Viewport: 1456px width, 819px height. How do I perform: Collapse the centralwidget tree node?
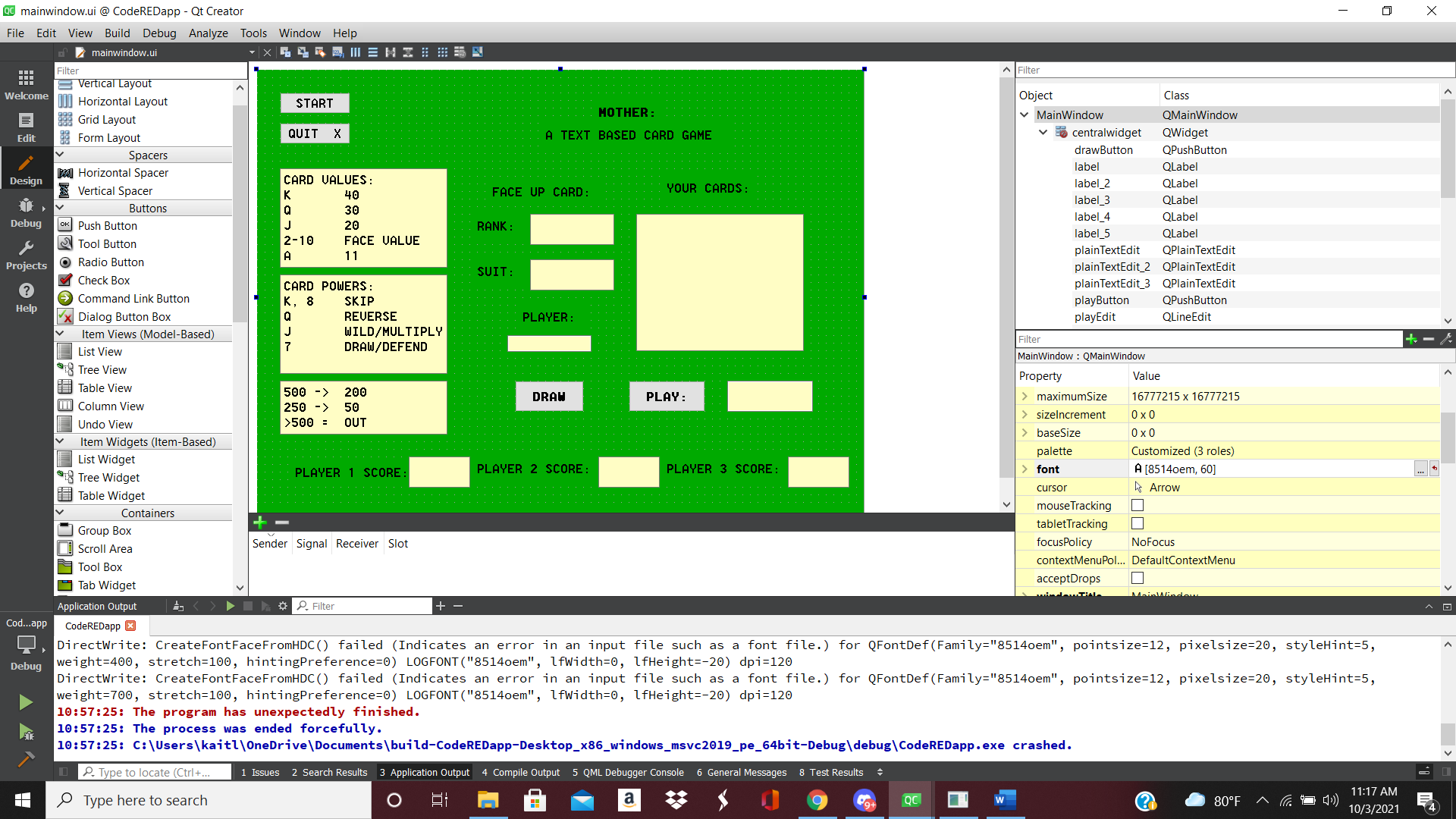(x=1043, y=132)
